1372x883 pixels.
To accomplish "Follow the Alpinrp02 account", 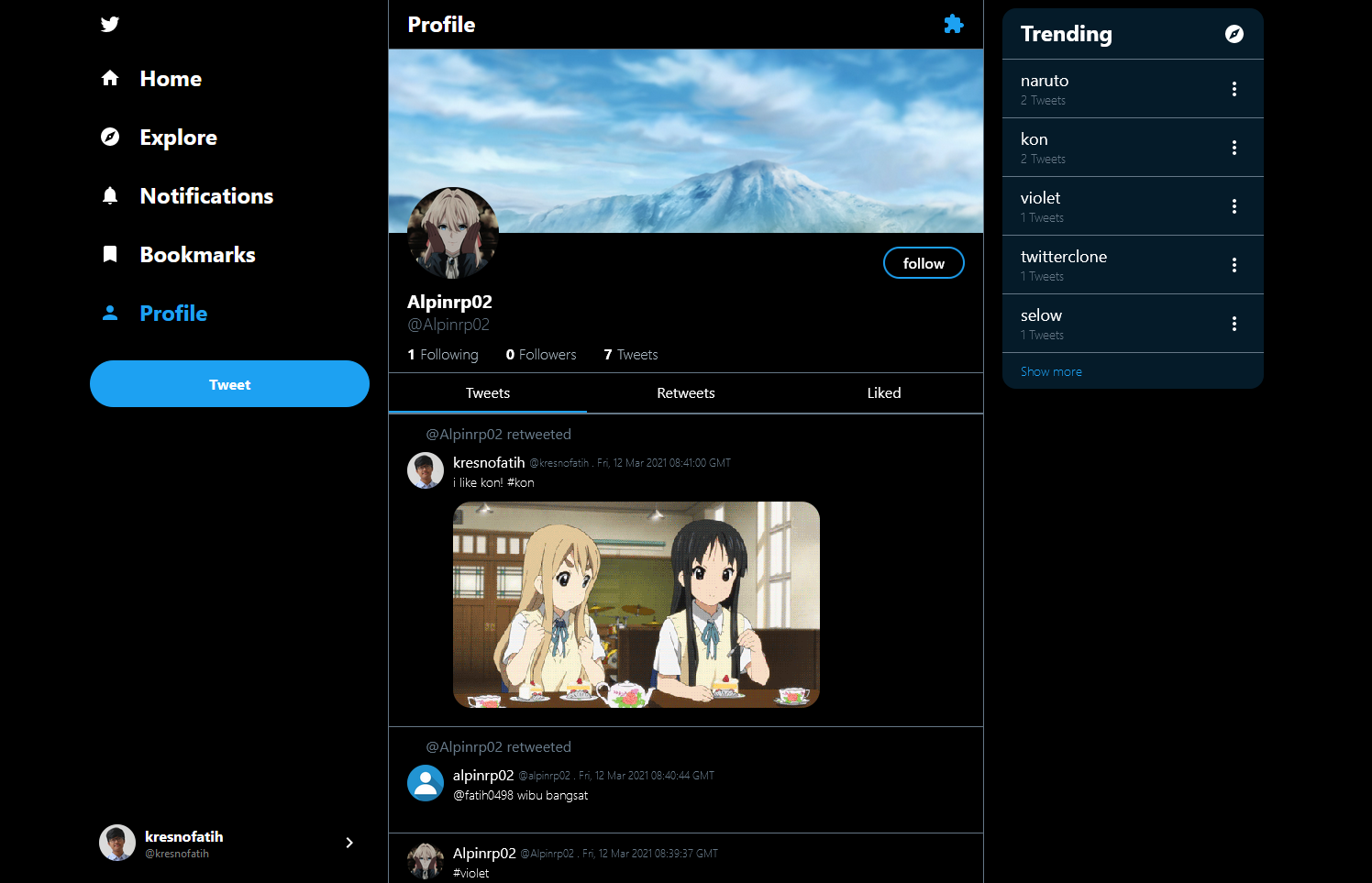I will click(924, 263).
